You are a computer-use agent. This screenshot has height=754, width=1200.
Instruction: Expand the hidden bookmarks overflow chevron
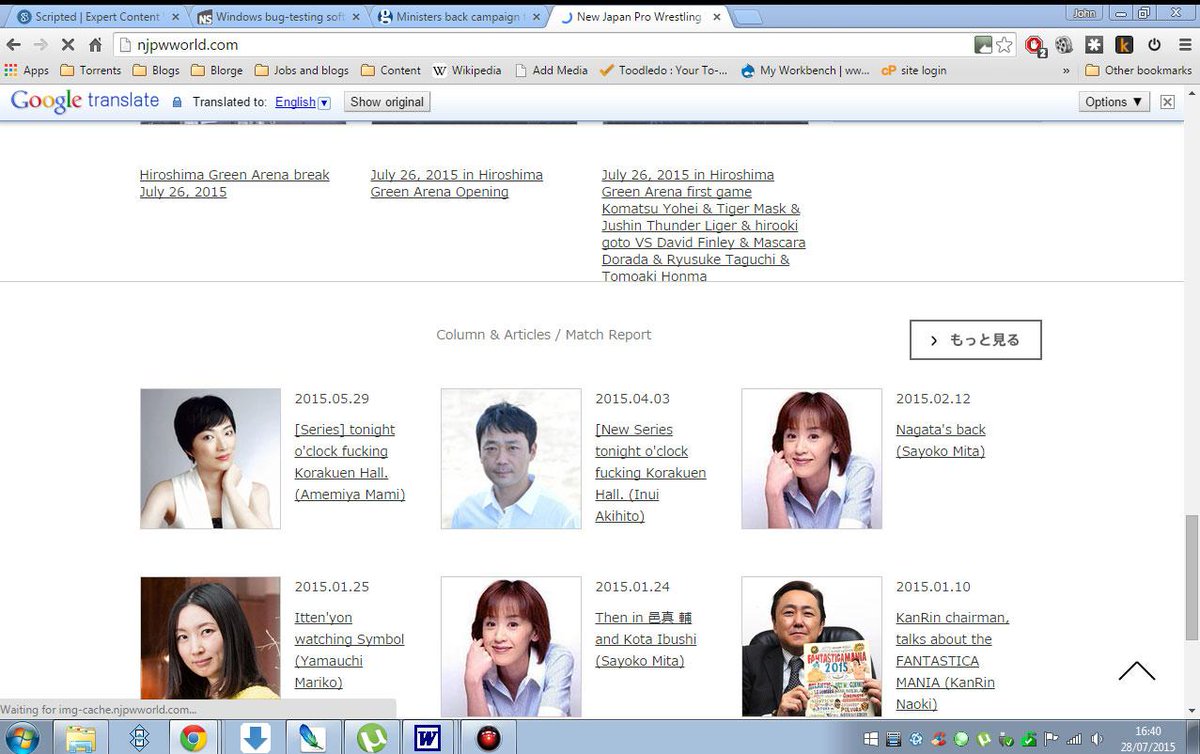1066,71
